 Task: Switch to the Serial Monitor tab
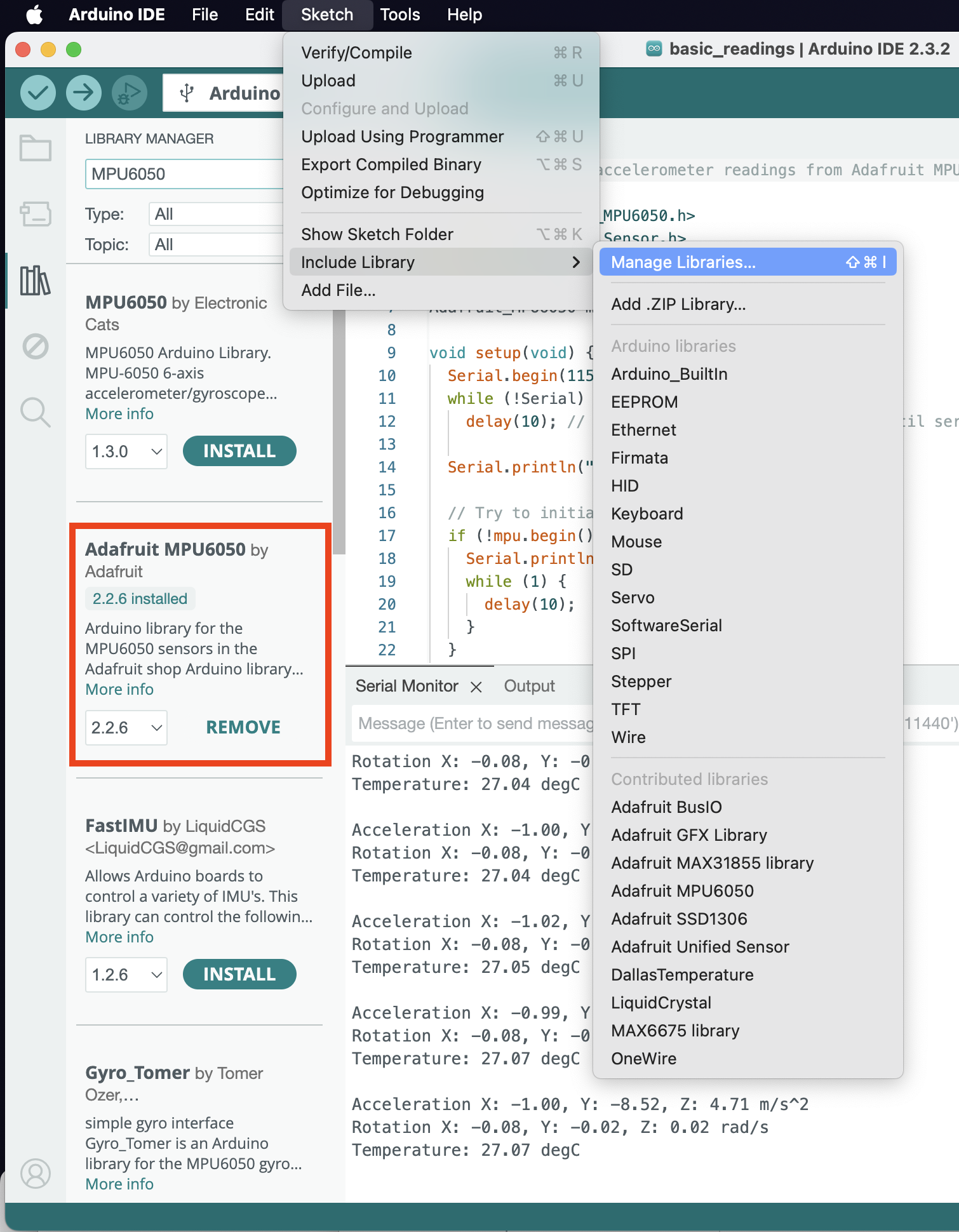point(406,686)
